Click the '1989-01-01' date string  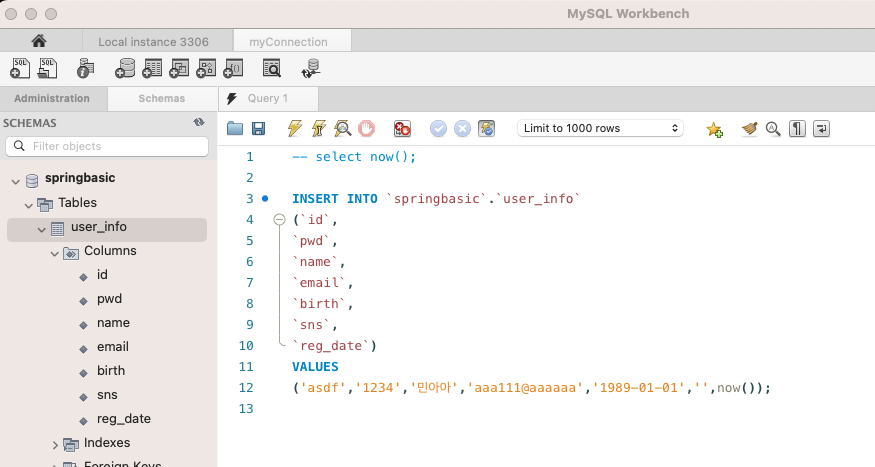[x=639, y=388]
